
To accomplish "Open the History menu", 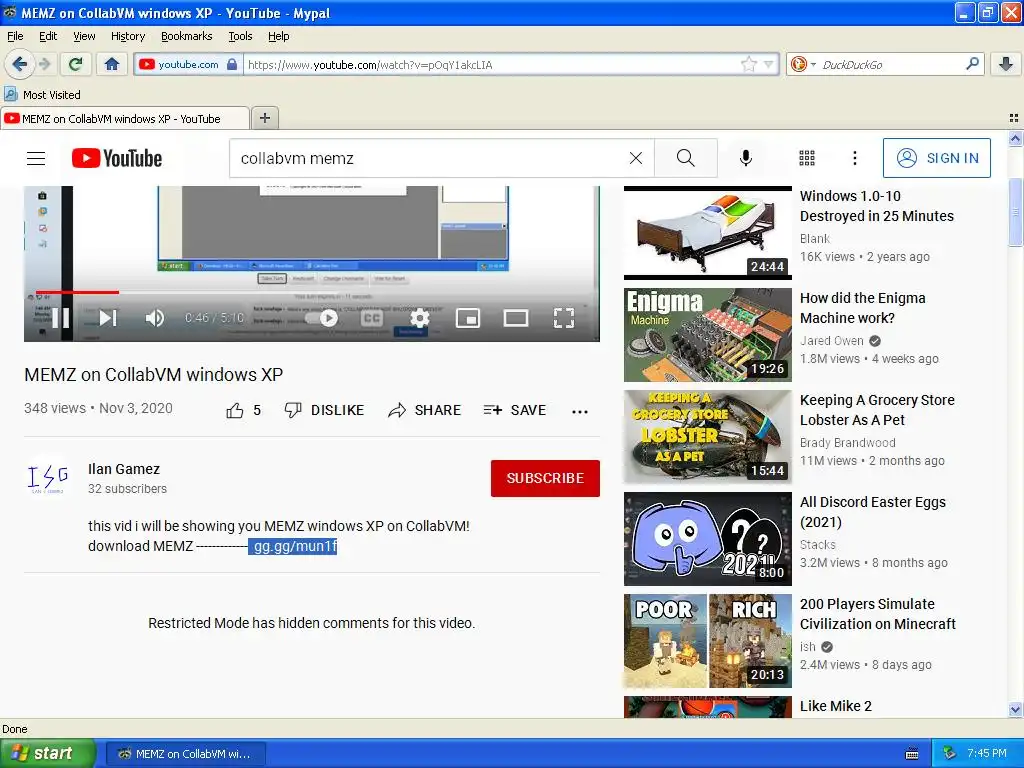I will point(128,36).
